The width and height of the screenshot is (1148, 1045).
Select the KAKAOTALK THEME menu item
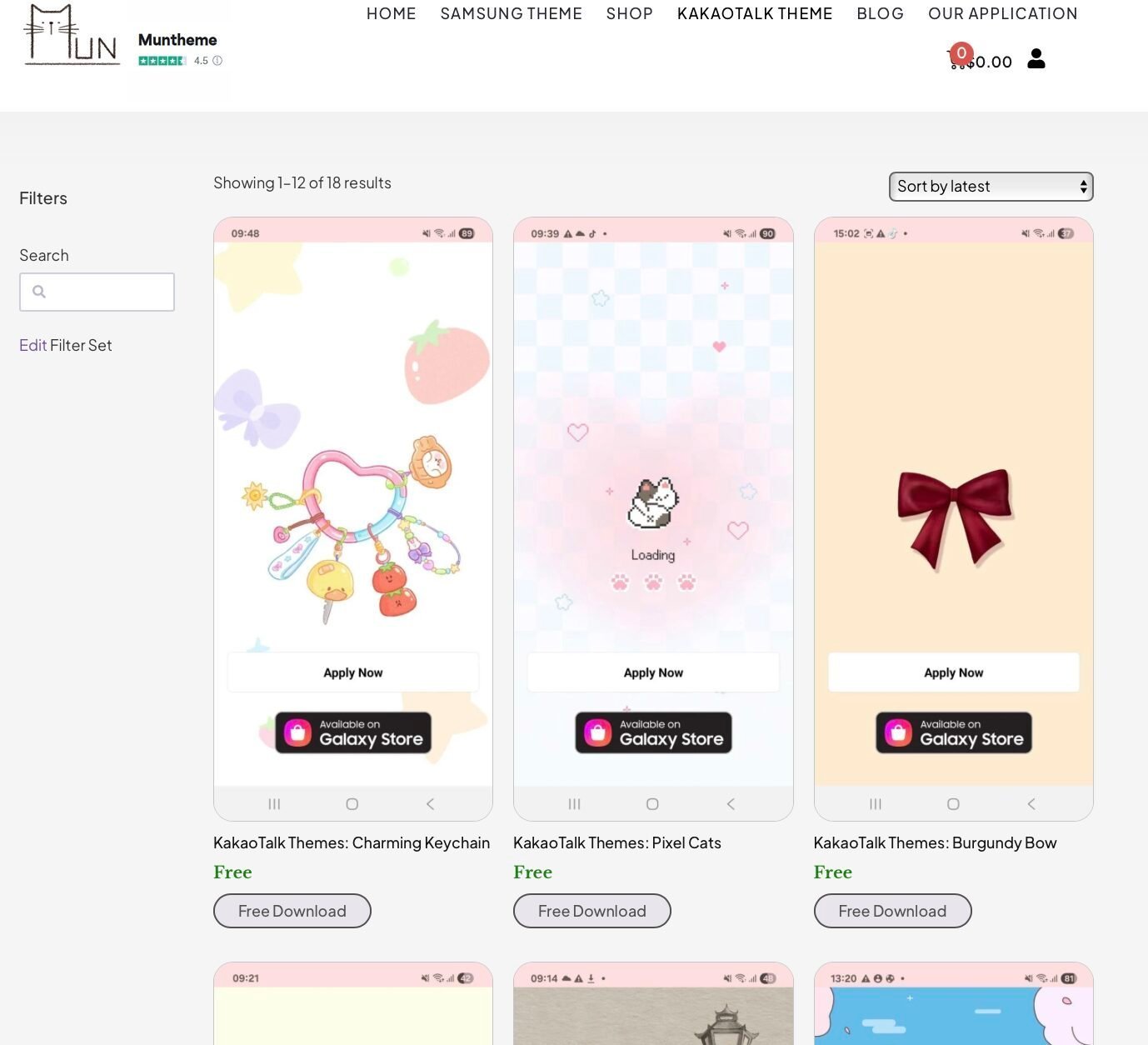click(x=755, y=13)
